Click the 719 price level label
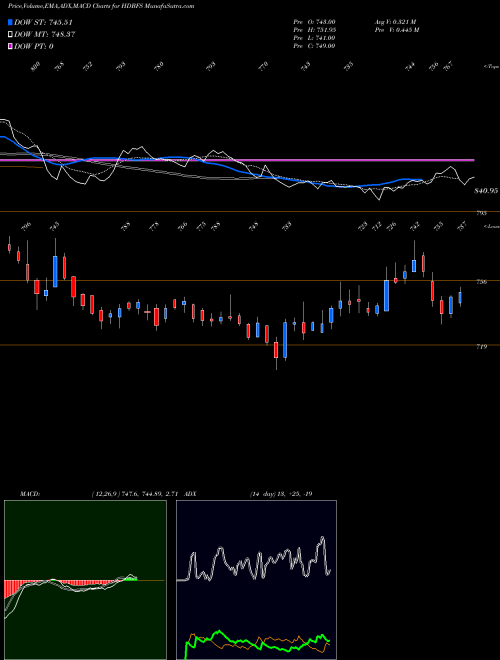This screenshot has width=500, height=660. 481,346
